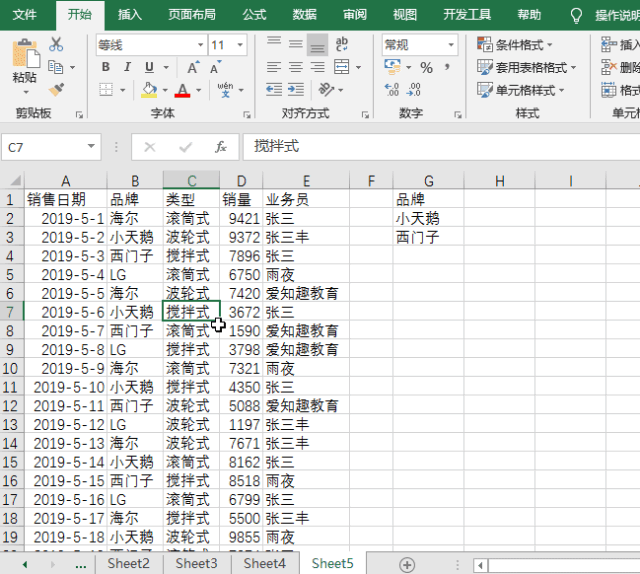This screenshot has width=640, height=574.
Task: Open the font name dropdown 等线
Action: tap(200, 45)
